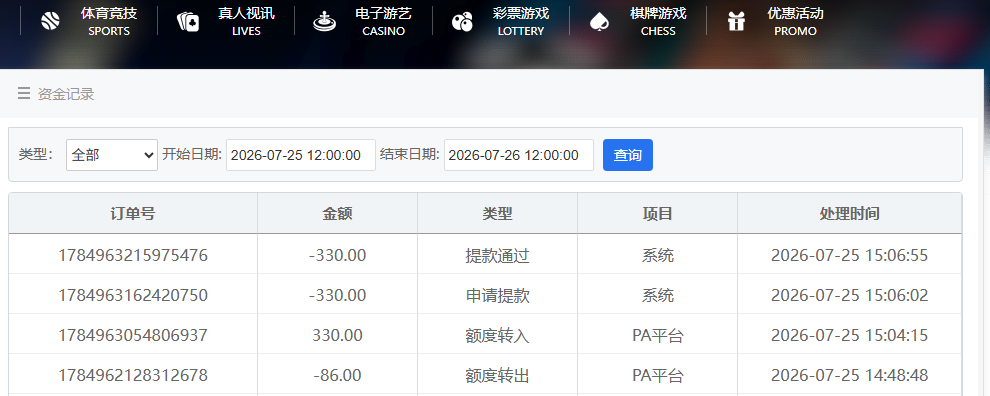Click the -86.00 amount cell

337,375
